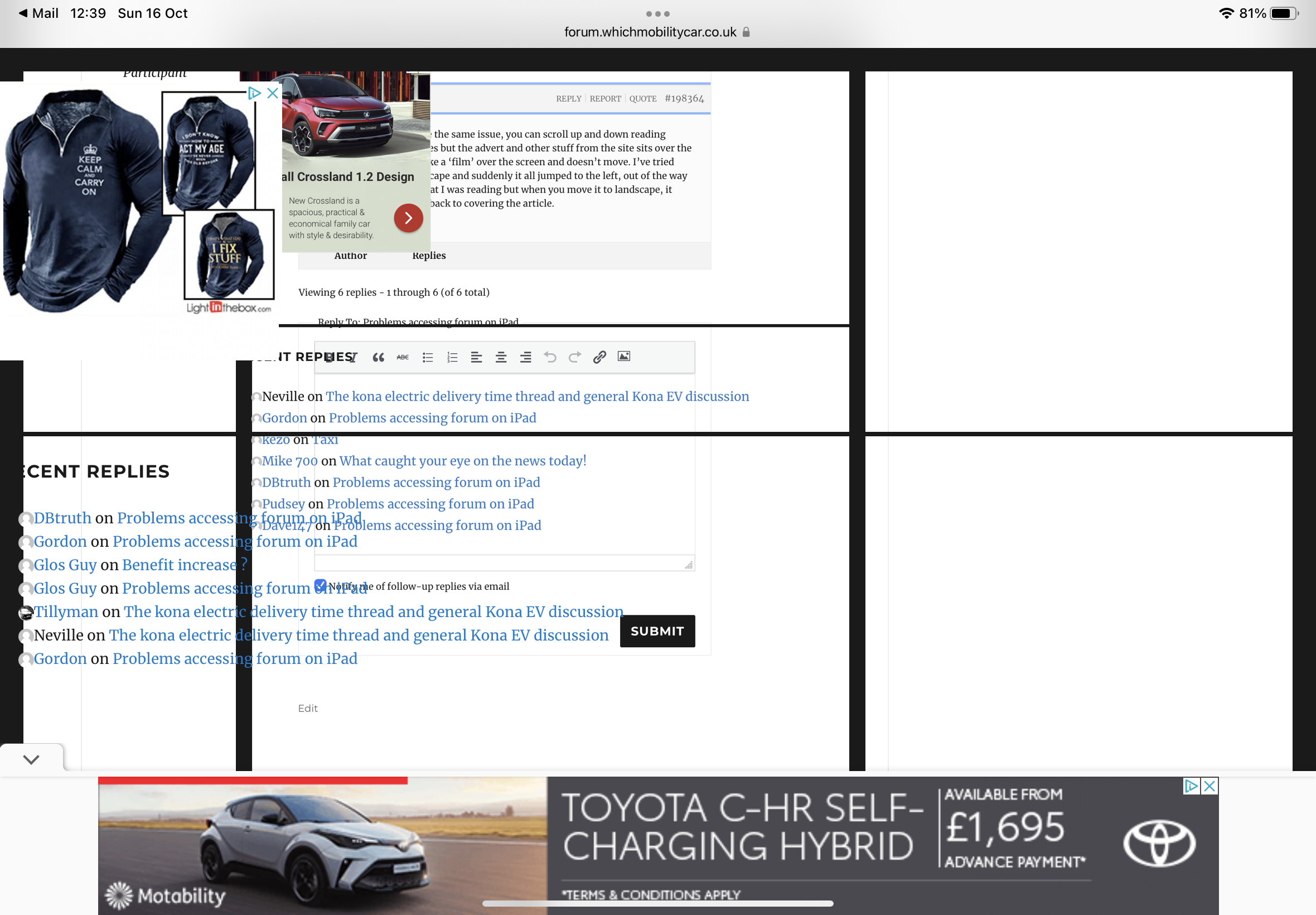Close the shirt advertisement with X
The image size is (1316, 915).
tap(273, 93)
